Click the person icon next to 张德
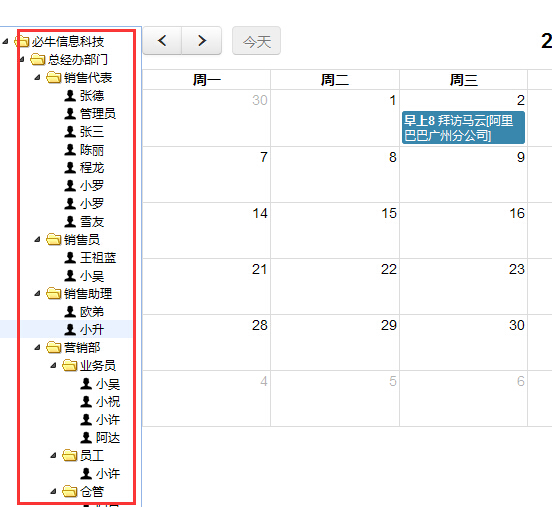The width and height of the screenshot is (552, 507). (70, 96)
